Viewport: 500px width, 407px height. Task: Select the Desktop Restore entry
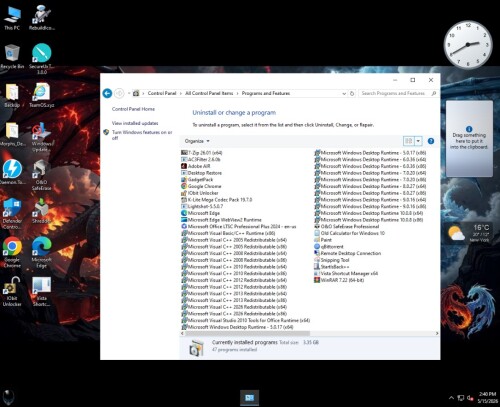(201, 173)
